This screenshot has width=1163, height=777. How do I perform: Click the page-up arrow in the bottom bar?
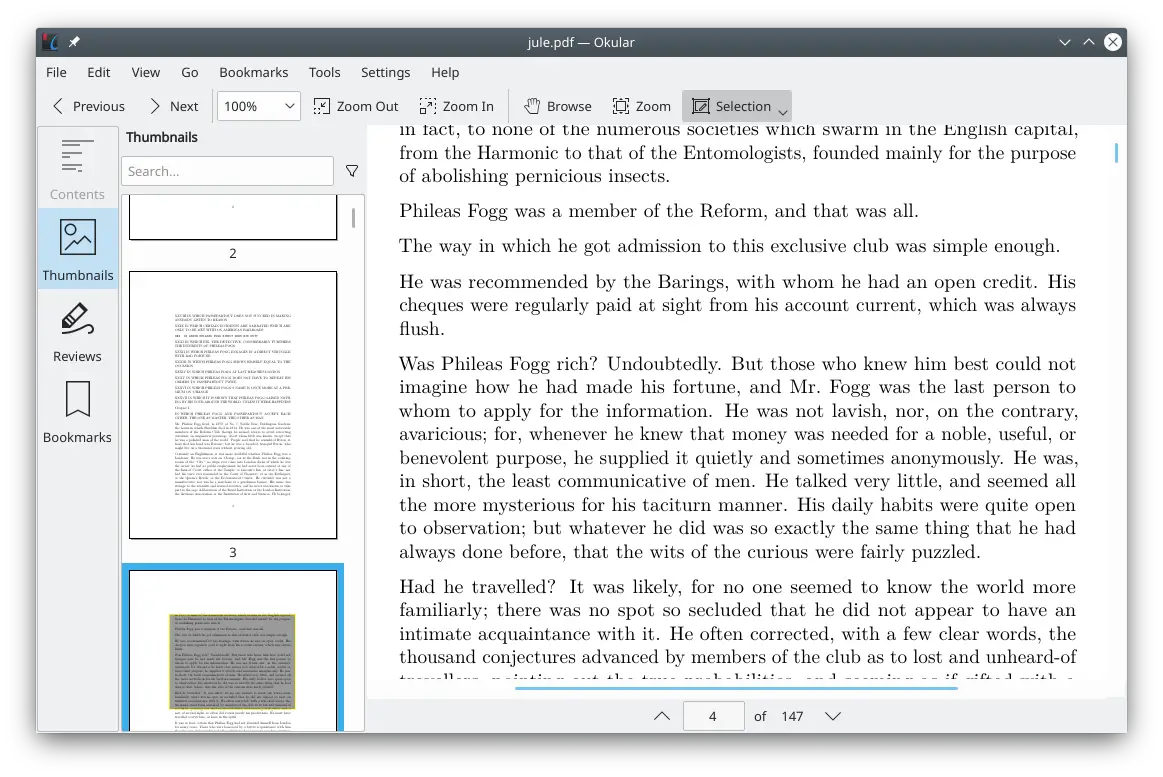click(662, 716)
